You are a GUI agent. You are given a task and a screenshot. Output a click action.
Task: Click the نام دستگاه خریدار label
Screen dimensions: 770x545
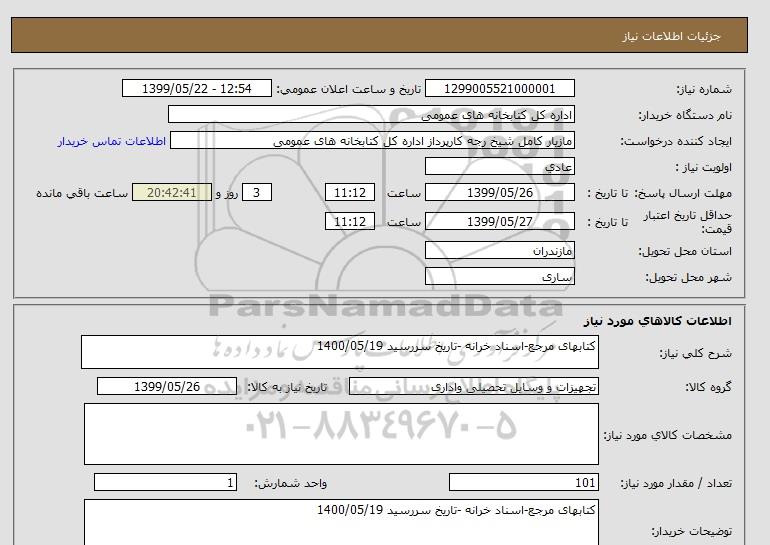[x=685, y=115]
